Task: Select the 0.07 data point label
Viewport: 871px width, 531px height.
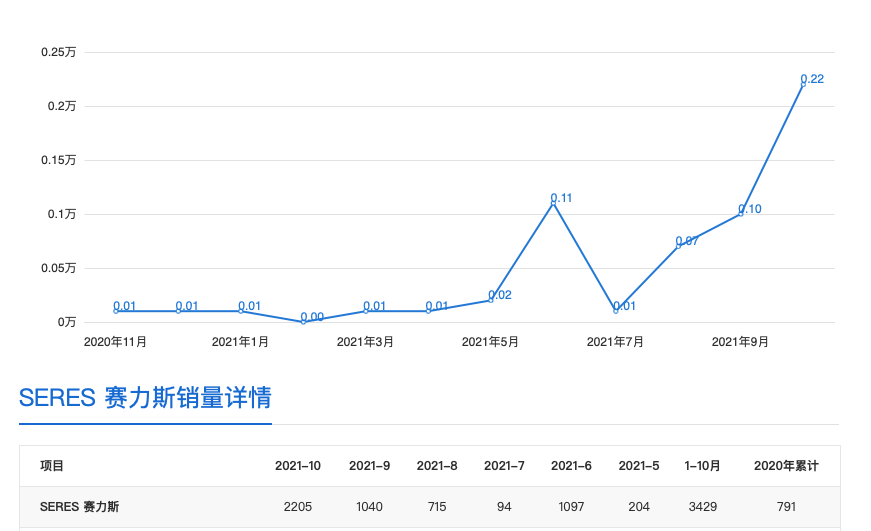Action: click(x=687, y=241)
